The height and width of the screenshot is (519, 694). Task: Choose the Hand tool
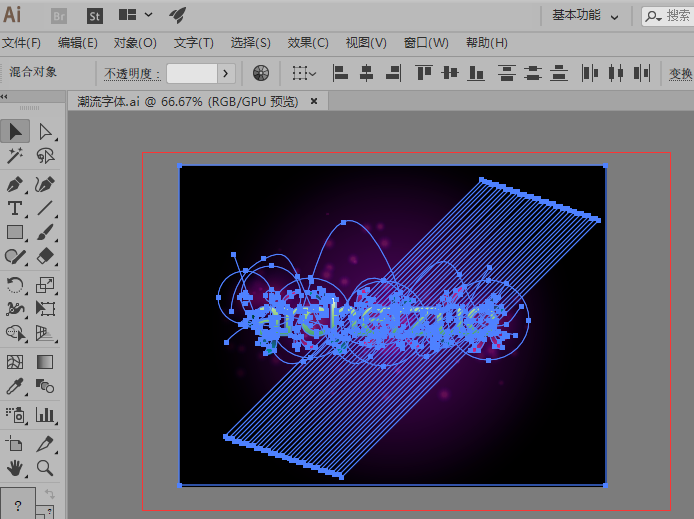click(15, 467)
